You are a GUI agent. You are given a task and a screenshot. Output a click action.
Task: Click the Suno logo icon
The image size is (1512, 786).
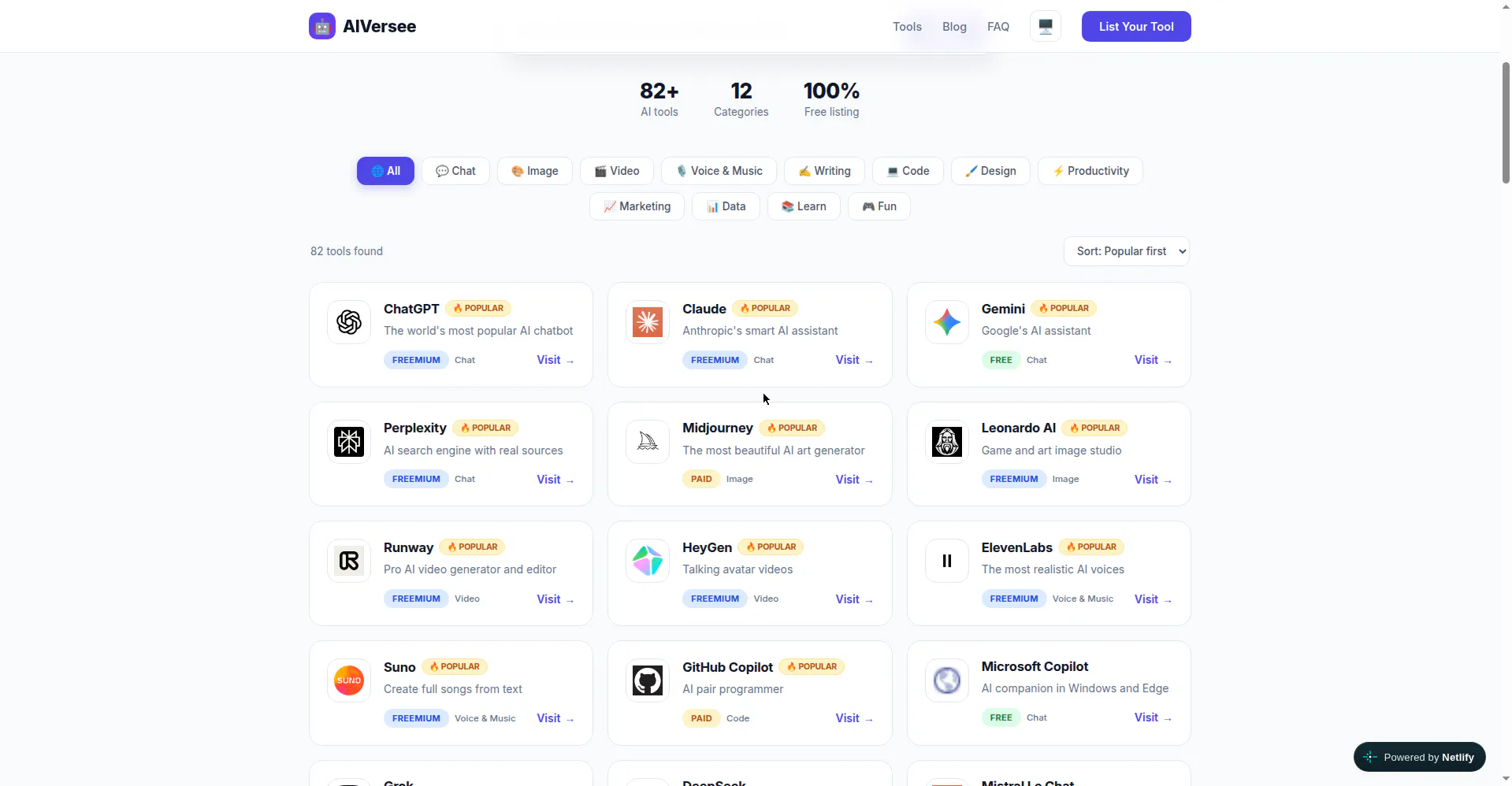tap(349, 680)
